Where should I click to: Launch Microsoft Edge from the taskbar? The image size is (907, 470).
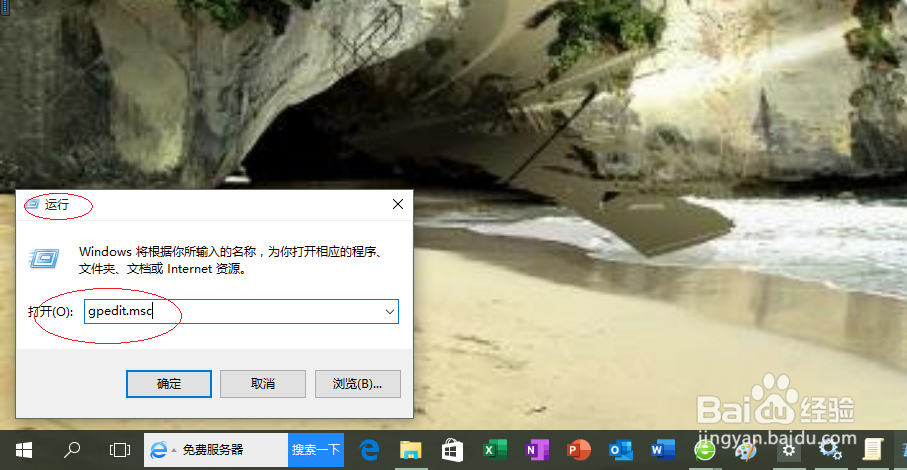point(369,450)
